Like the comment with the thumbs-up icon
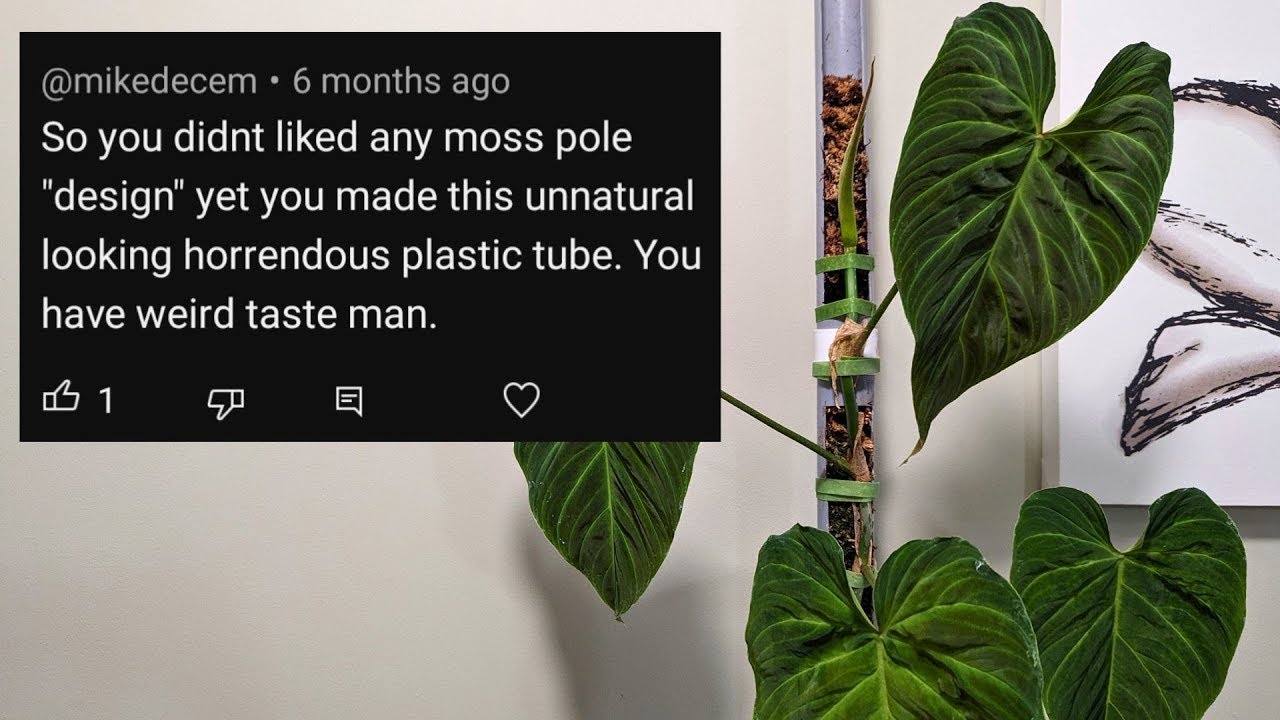1280x720 pixels. click(60, 399)
